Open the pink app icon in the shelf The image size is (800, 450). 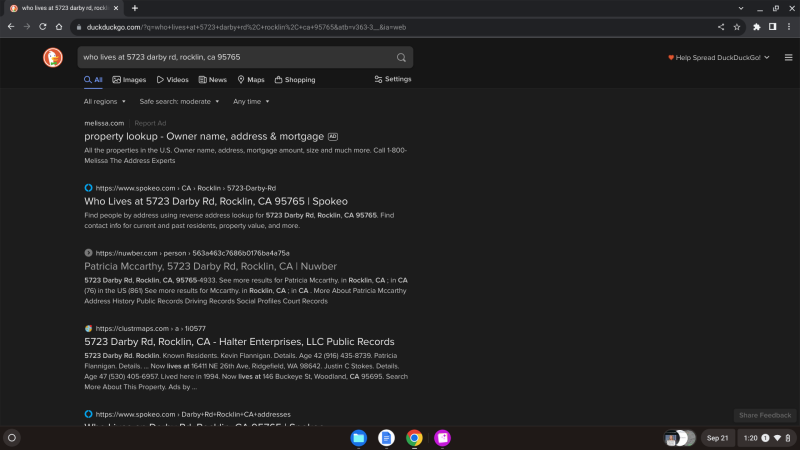click(442, 438)
